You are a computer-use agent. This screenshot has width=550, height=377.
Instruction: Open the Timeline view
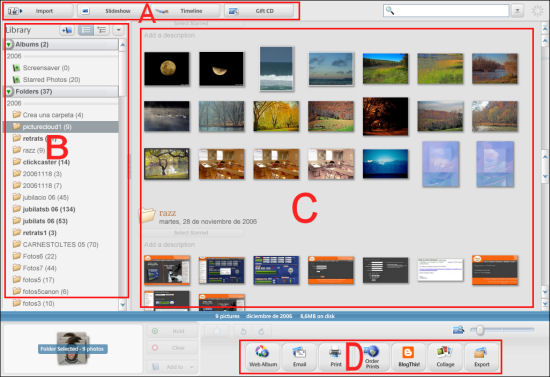point(184,11)
